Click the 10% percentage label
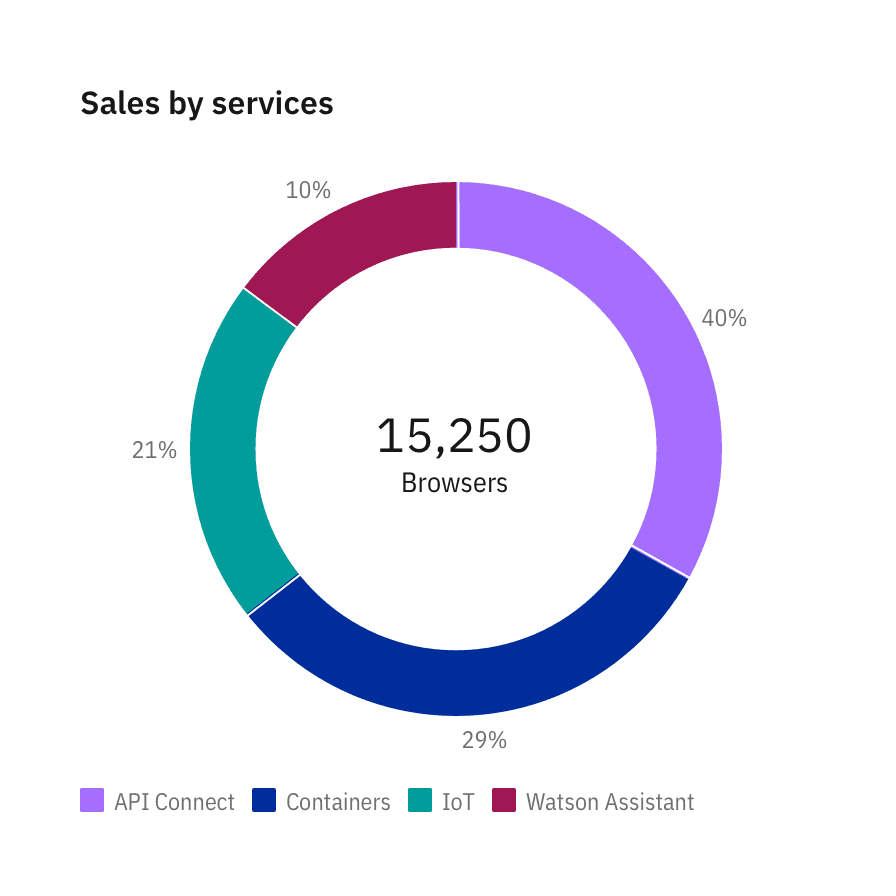 [x=308, y=190]
